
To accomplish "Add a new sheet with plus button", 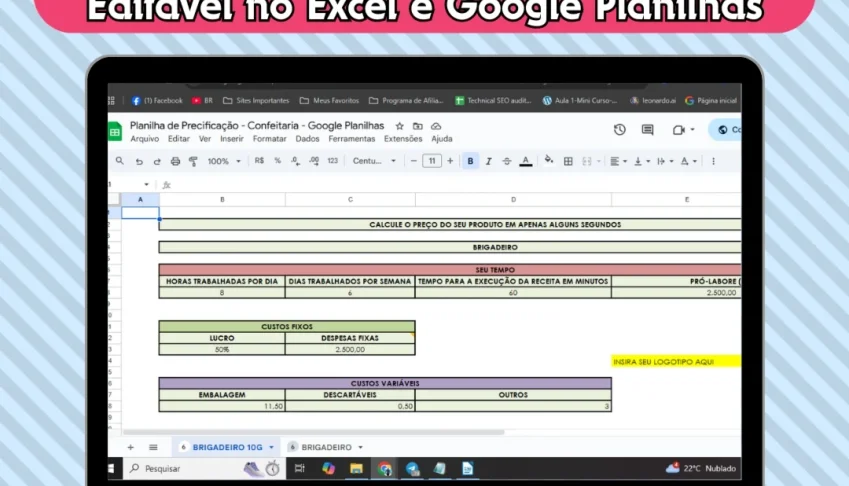I will [130, 447].
